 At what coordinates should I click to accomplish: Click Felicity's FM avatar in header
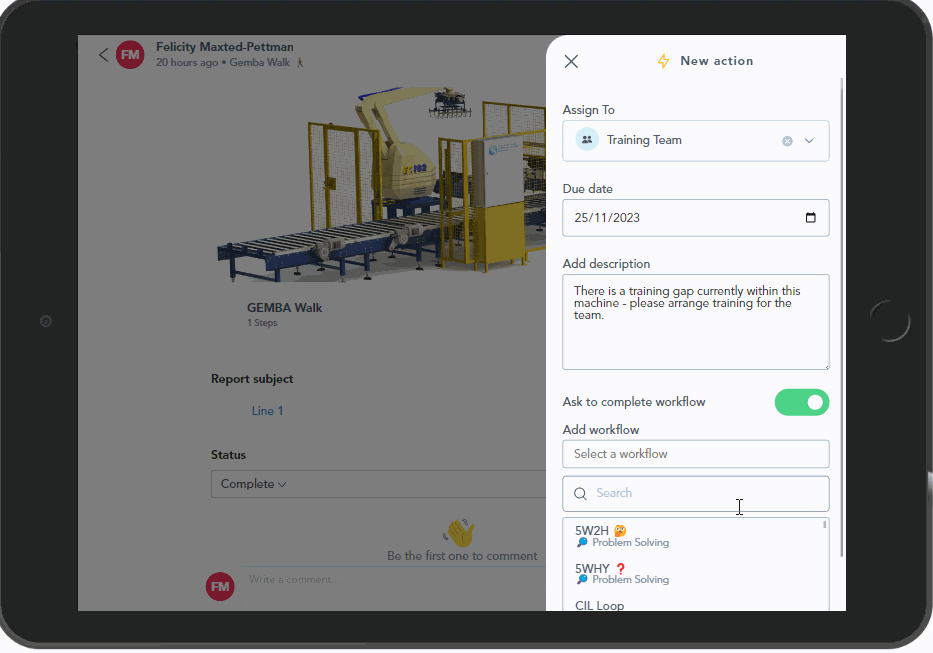point(130,55)
